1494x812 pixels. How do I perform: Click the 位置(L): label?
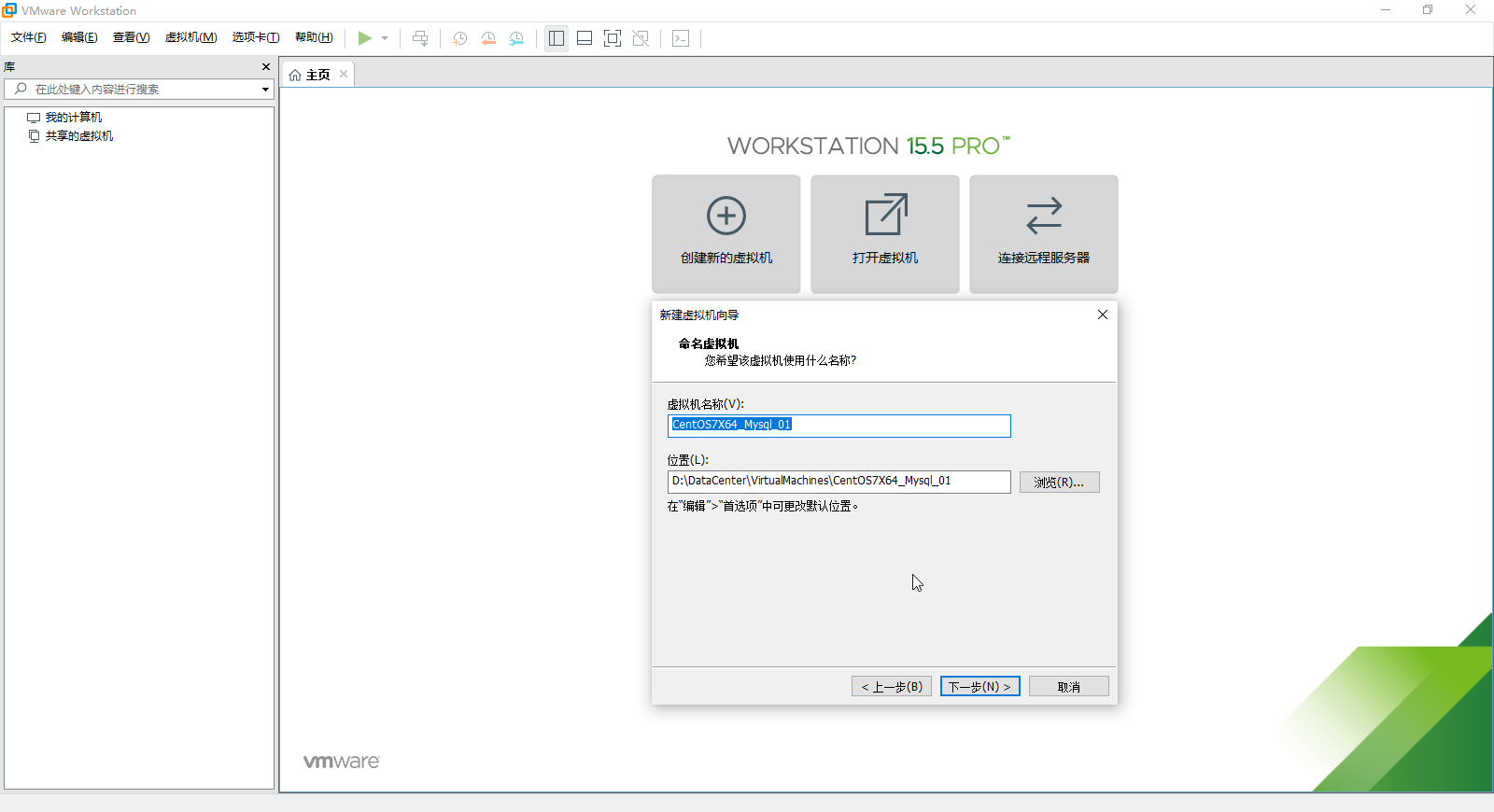click(688, 460)
